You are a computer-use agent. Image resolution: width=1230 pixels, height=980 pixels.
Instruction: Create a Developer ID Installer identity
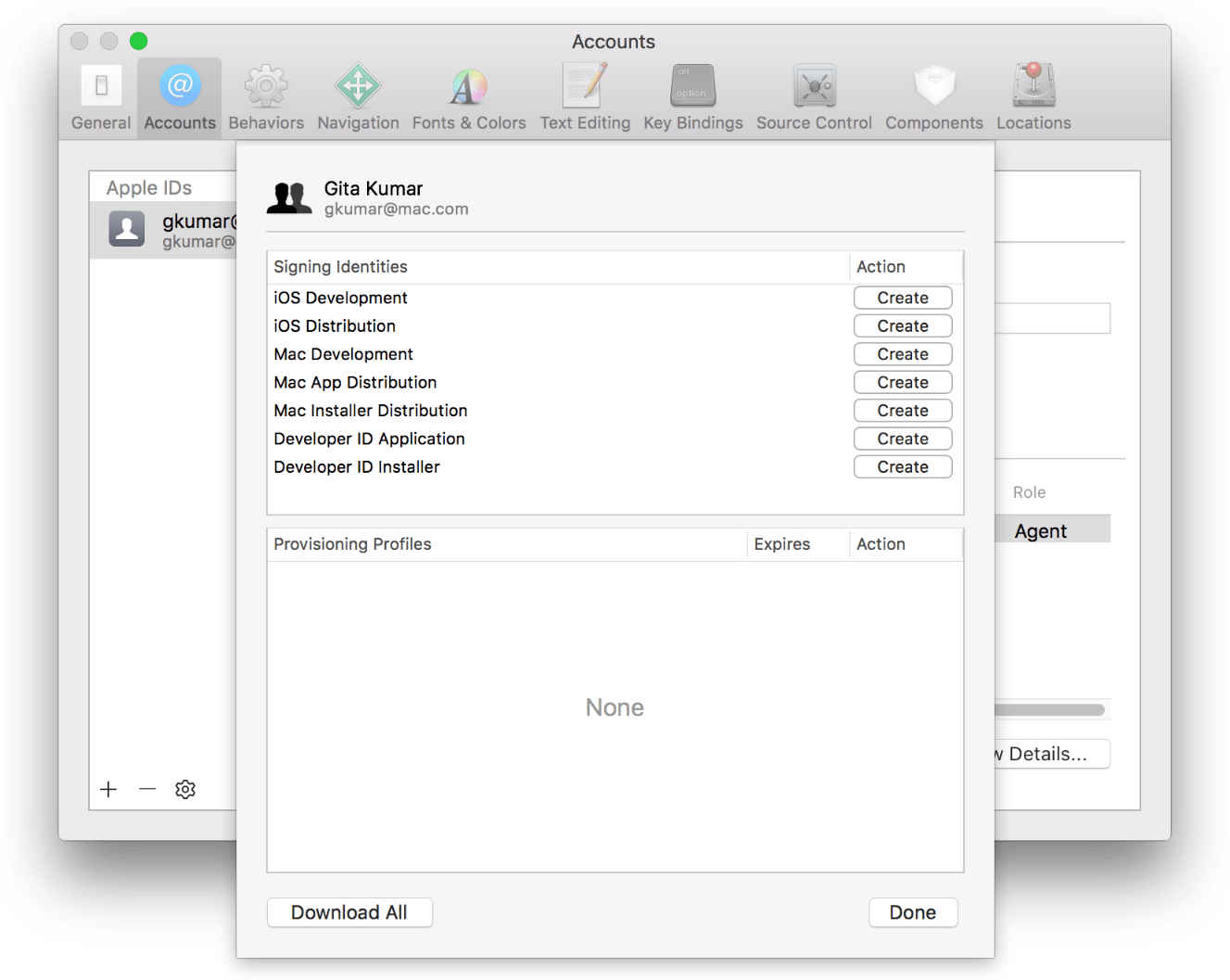click(x=902, y=466)
